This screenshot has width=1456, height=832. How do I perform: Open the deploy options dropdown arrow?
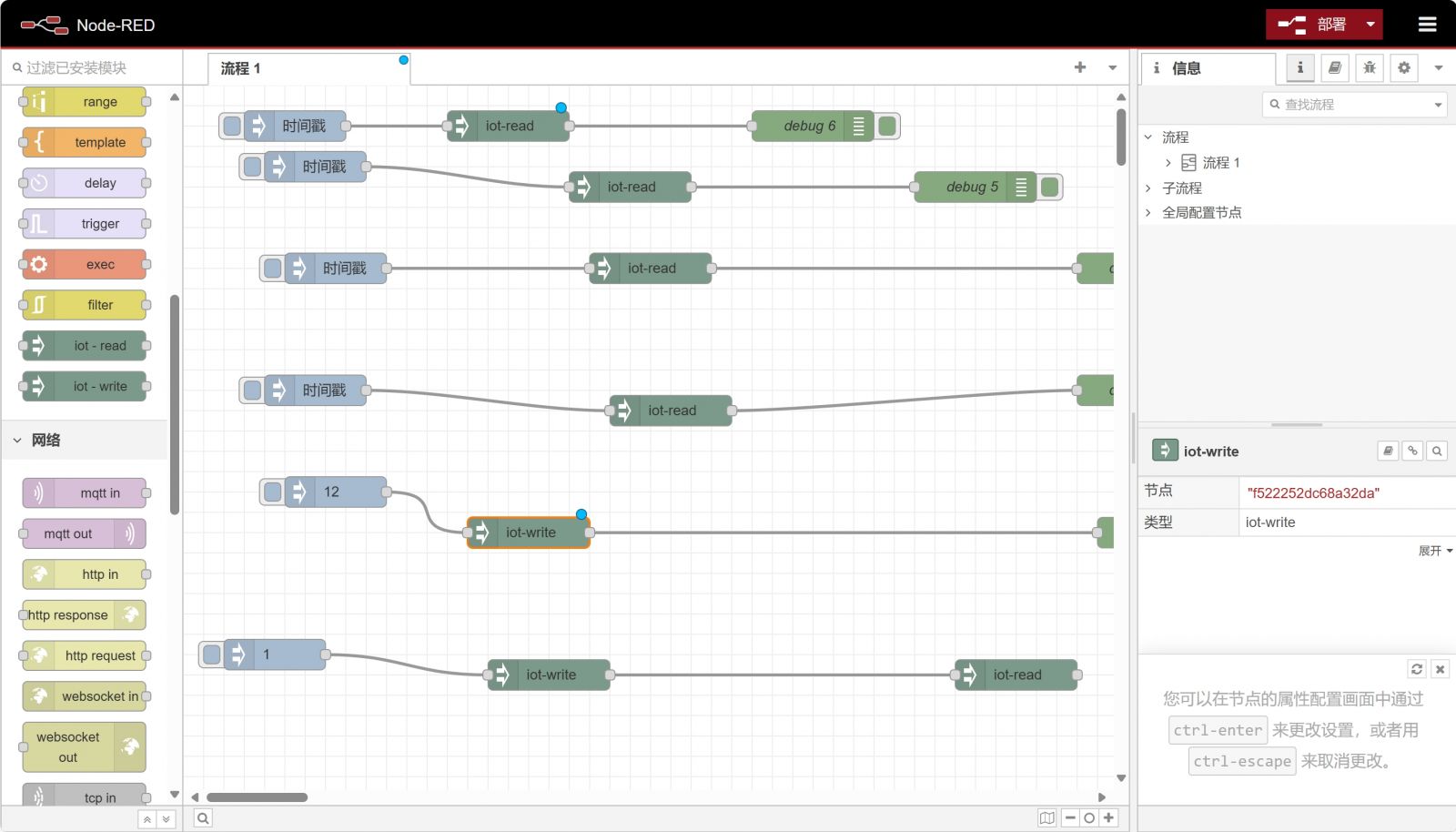[1370, 25]
